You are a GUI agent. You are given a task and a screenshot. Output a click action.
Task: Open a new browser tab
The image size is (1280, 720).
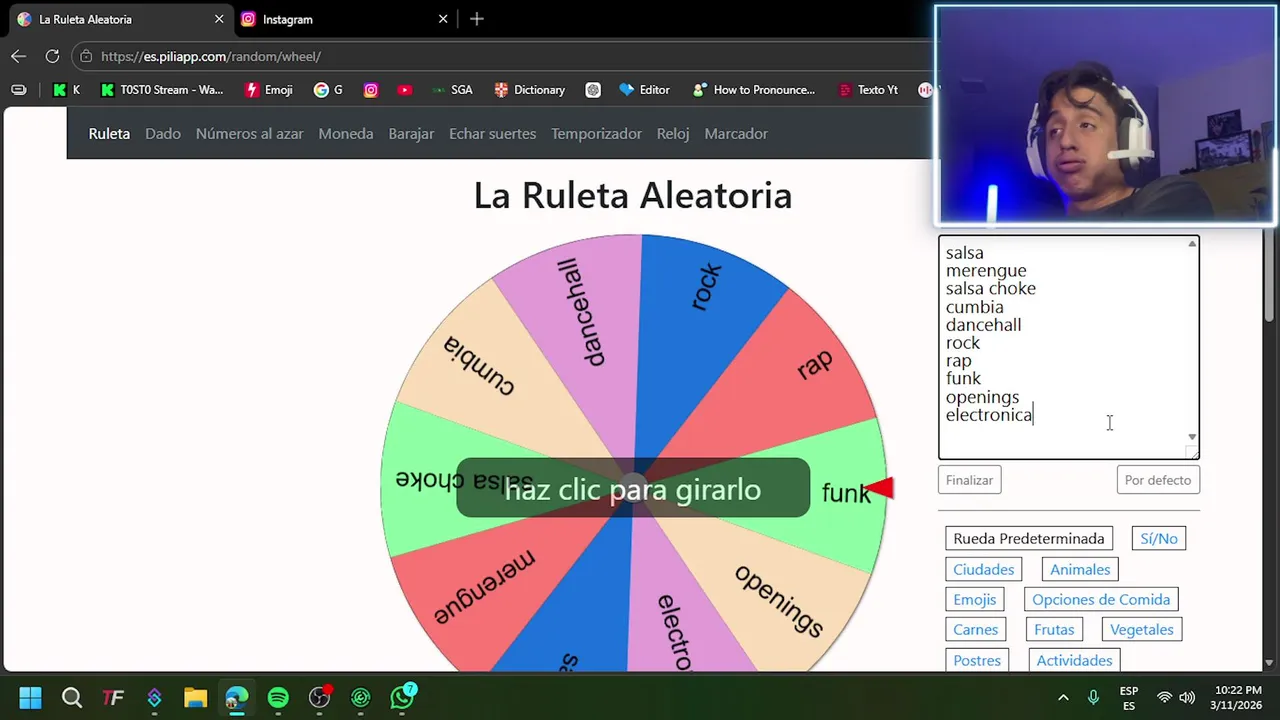tap(477, 19)
